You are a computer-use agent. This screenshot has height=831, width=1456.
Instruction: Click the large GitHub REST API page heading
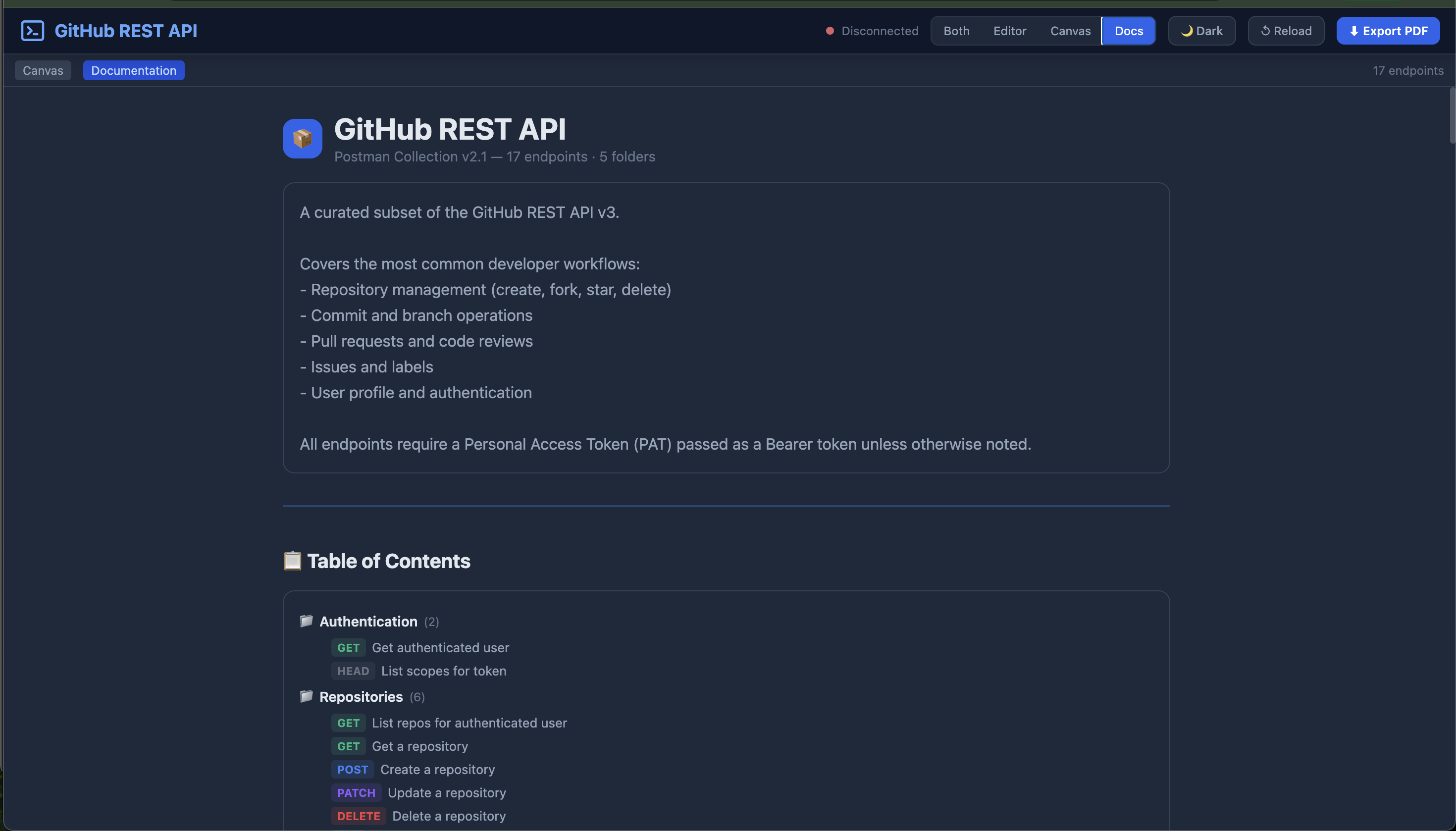(x=450, y=130)
